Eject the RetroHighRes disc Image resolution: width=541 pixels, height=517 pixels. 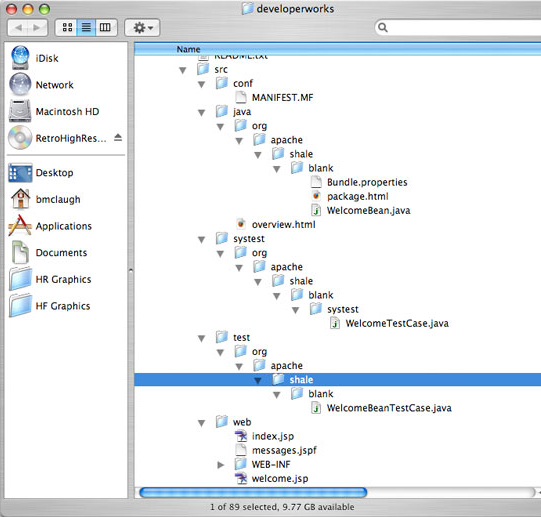(x=118, y=138)
